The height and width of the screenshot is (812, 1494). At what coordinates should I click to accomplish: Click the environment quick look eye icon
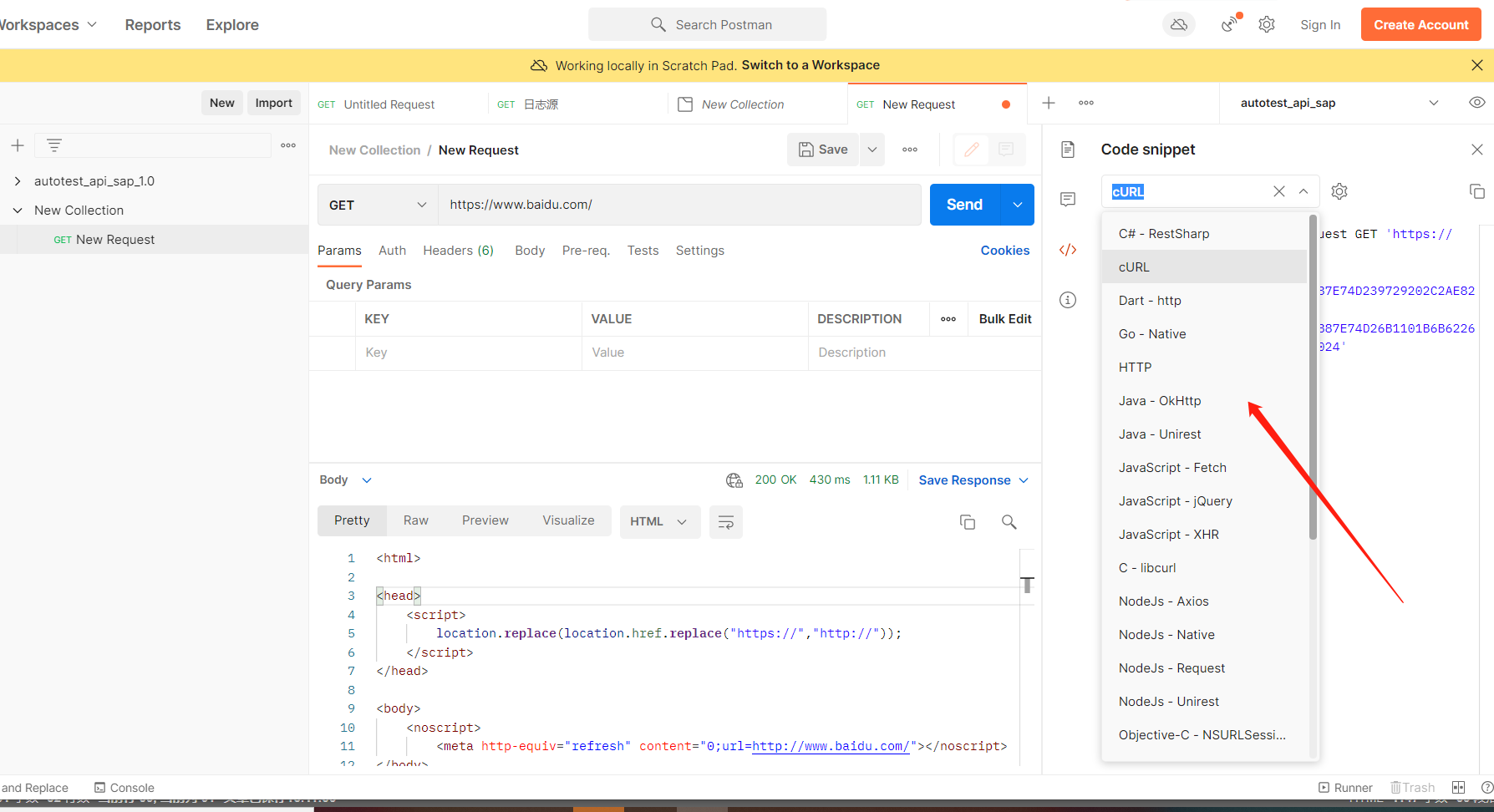[1476, 103]
